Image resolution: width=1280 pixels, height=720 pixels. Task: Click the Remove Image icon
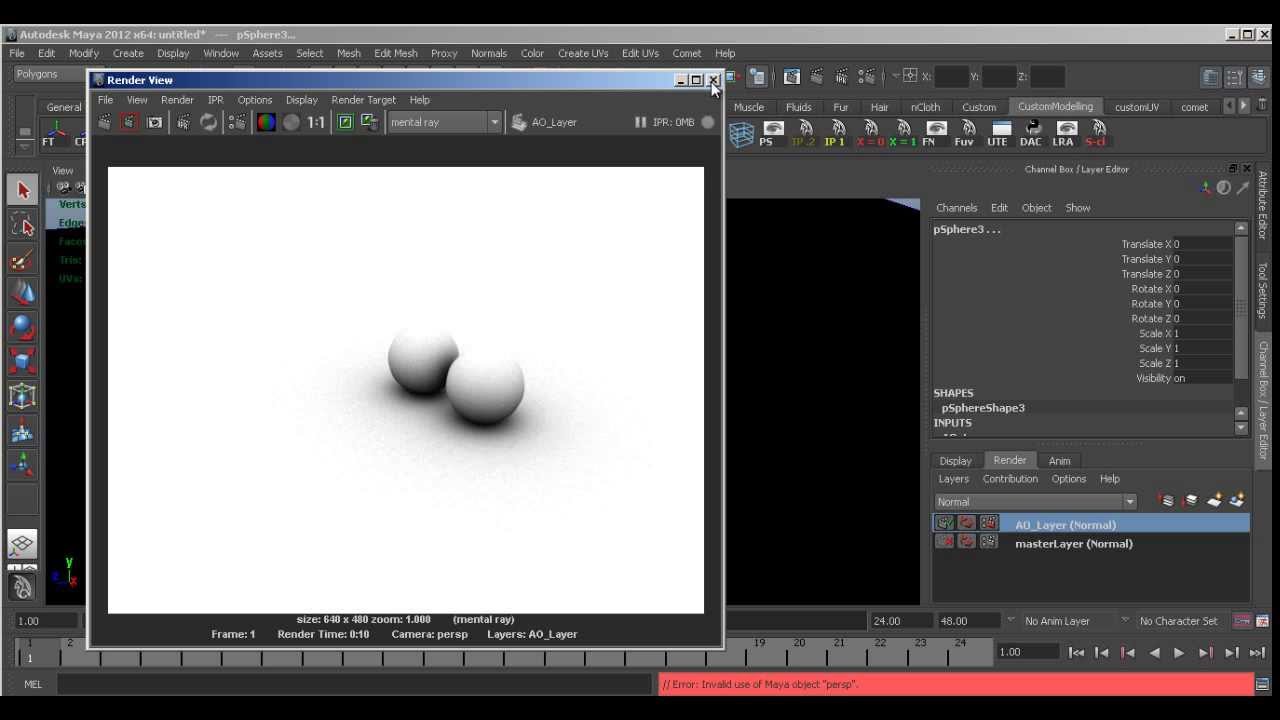tap(369, 122)
